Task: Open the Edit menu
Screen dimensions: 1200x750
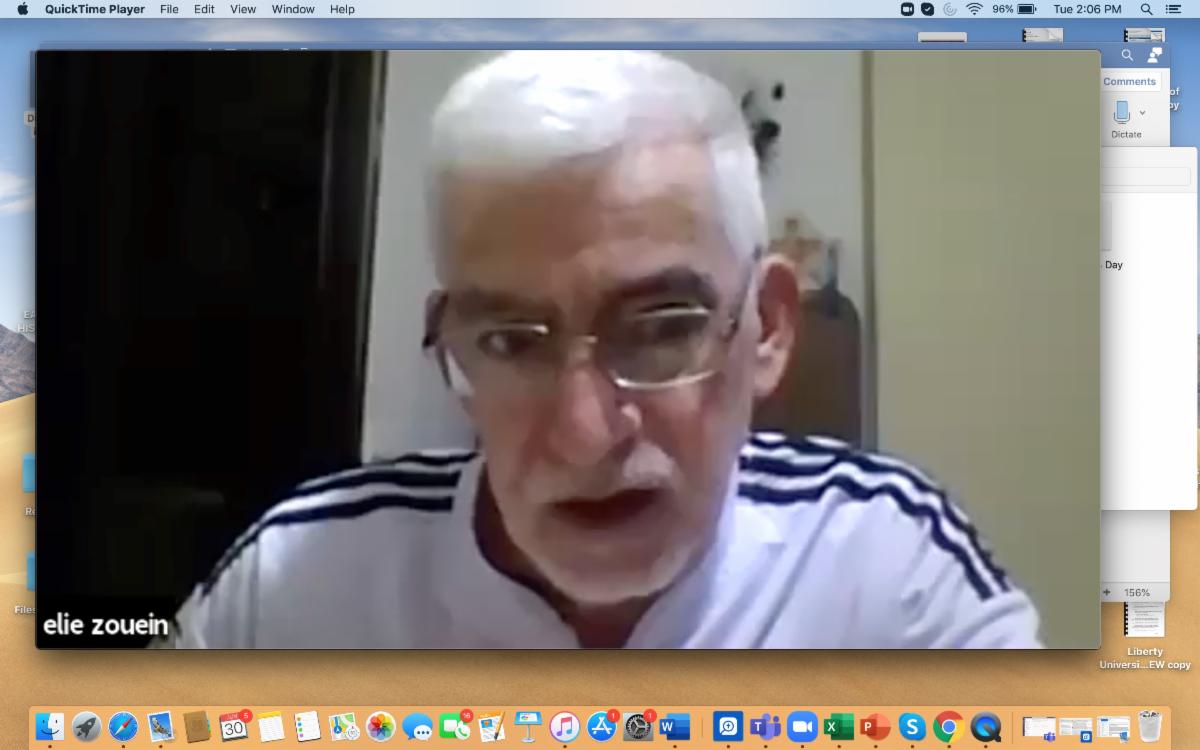Action: (x=204, y=9)
